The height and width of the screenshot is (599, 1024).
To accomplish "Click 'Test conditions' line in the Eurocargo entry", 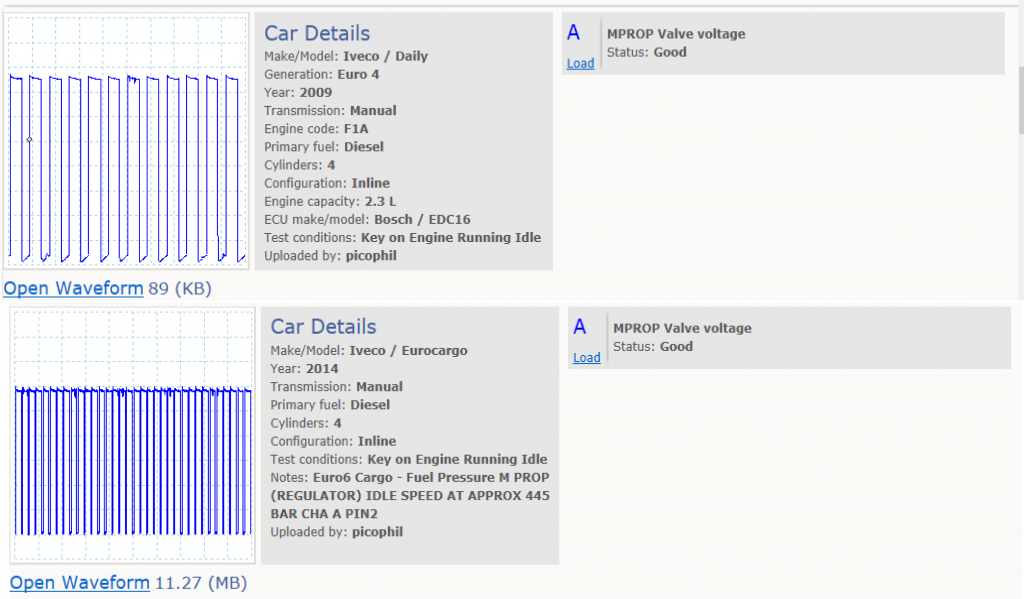I will coord(409,459).
